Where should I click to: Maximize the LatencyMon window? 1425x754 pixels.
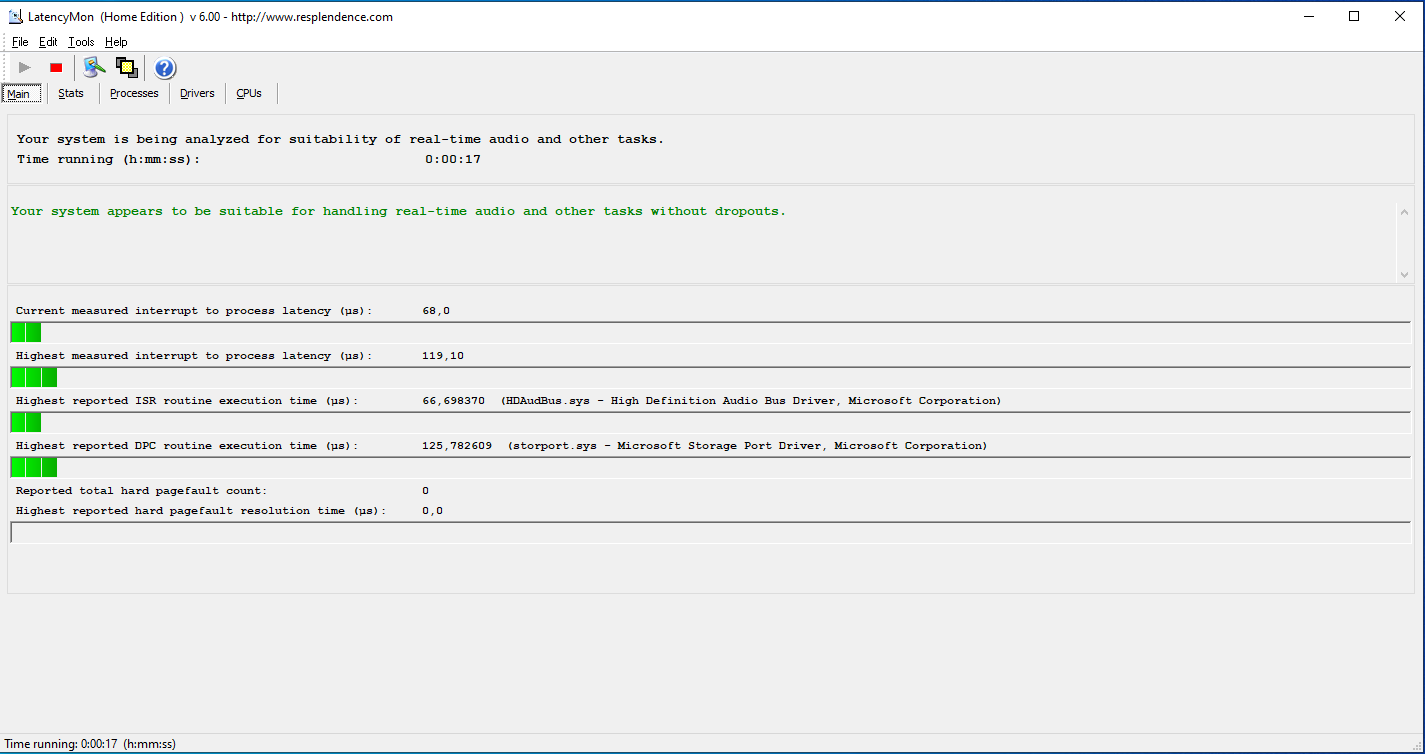1355,16
